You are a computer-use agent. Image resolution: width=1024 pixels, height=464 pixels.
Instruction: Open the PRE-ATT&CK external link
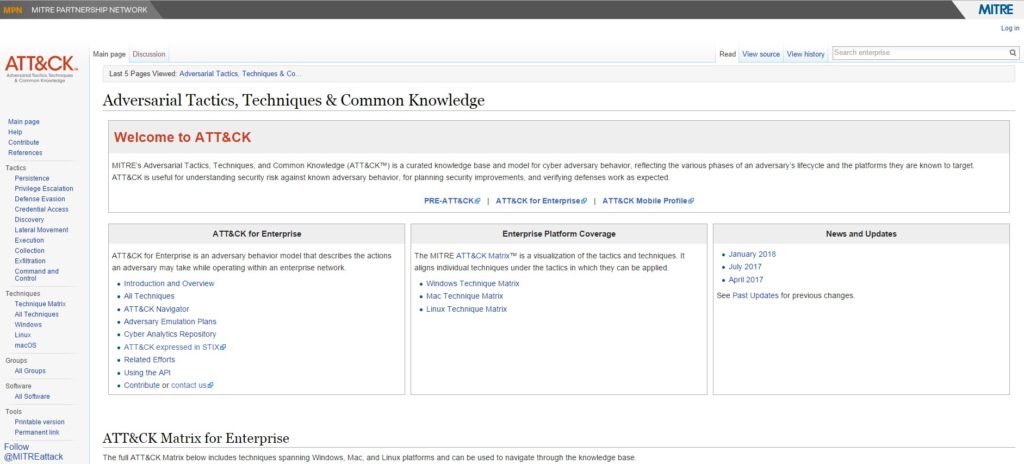pos(452,201)
